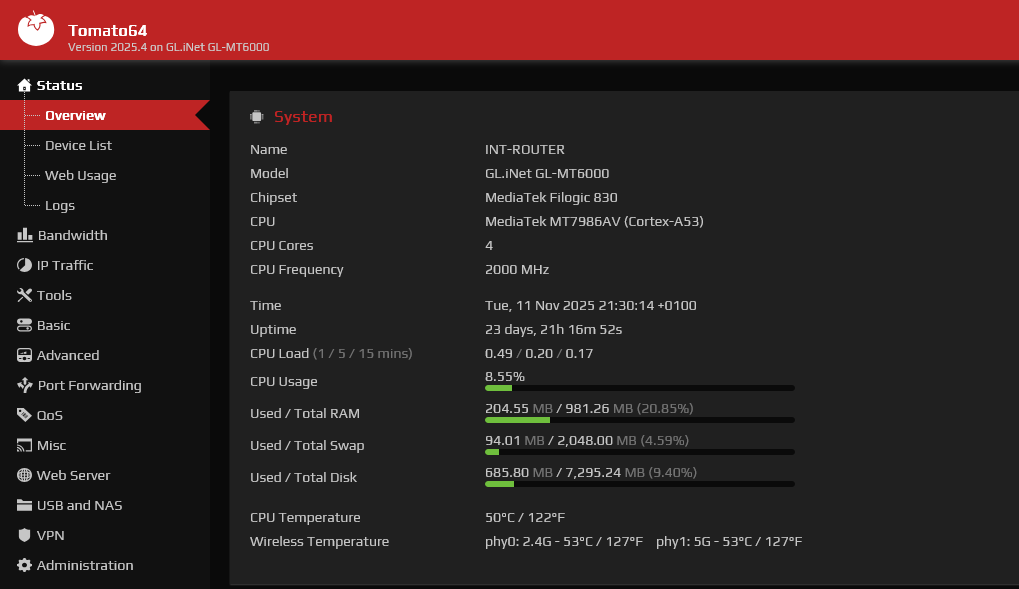
Task: Click the 'Wireless Temperature' label
Action: pos(320,541)
